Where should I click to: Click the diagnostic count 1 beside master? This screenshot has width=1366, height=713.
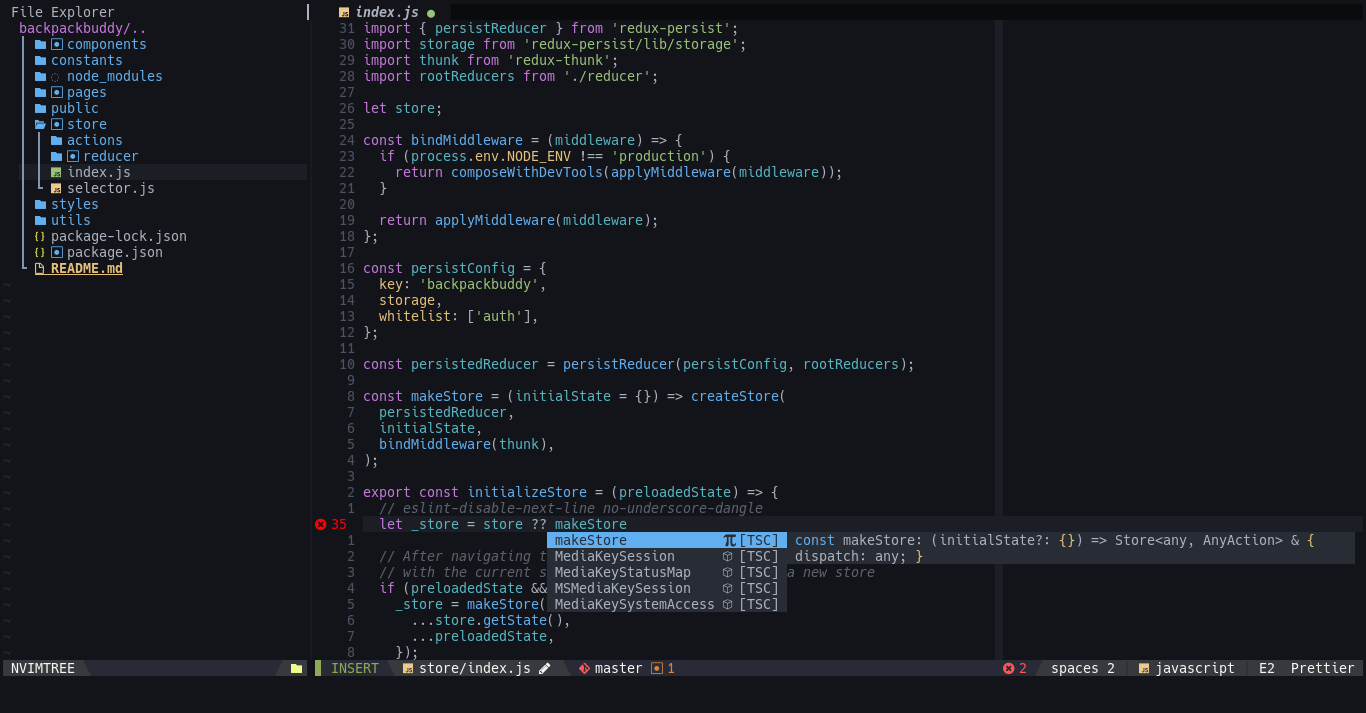pyautogui.click(x=664, y=668)
